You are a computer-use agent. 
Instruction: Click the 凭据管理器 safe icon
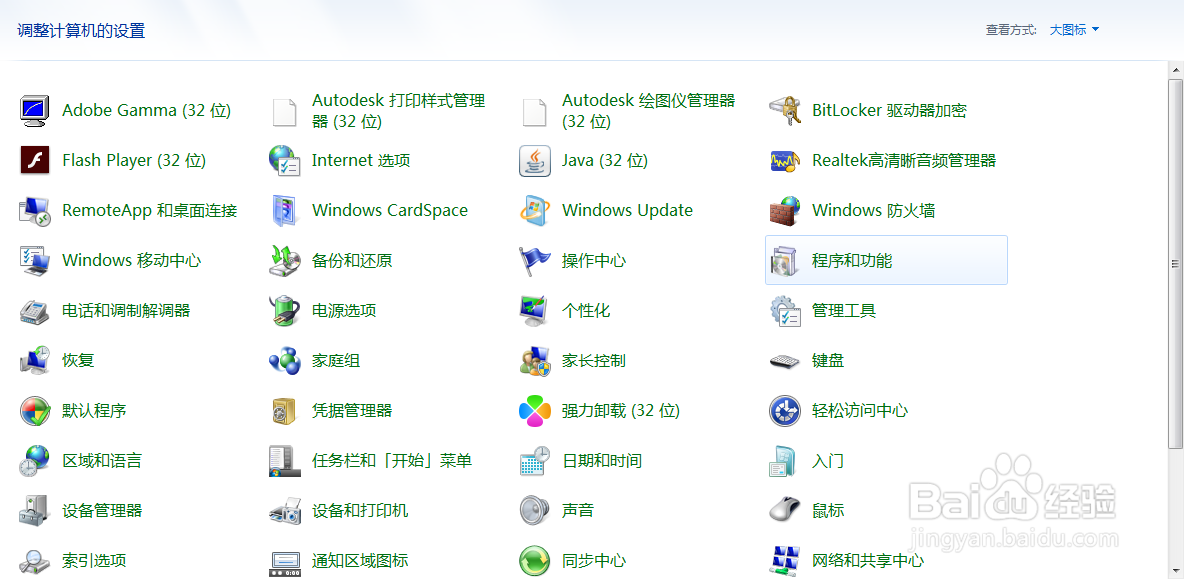(285, 411)
